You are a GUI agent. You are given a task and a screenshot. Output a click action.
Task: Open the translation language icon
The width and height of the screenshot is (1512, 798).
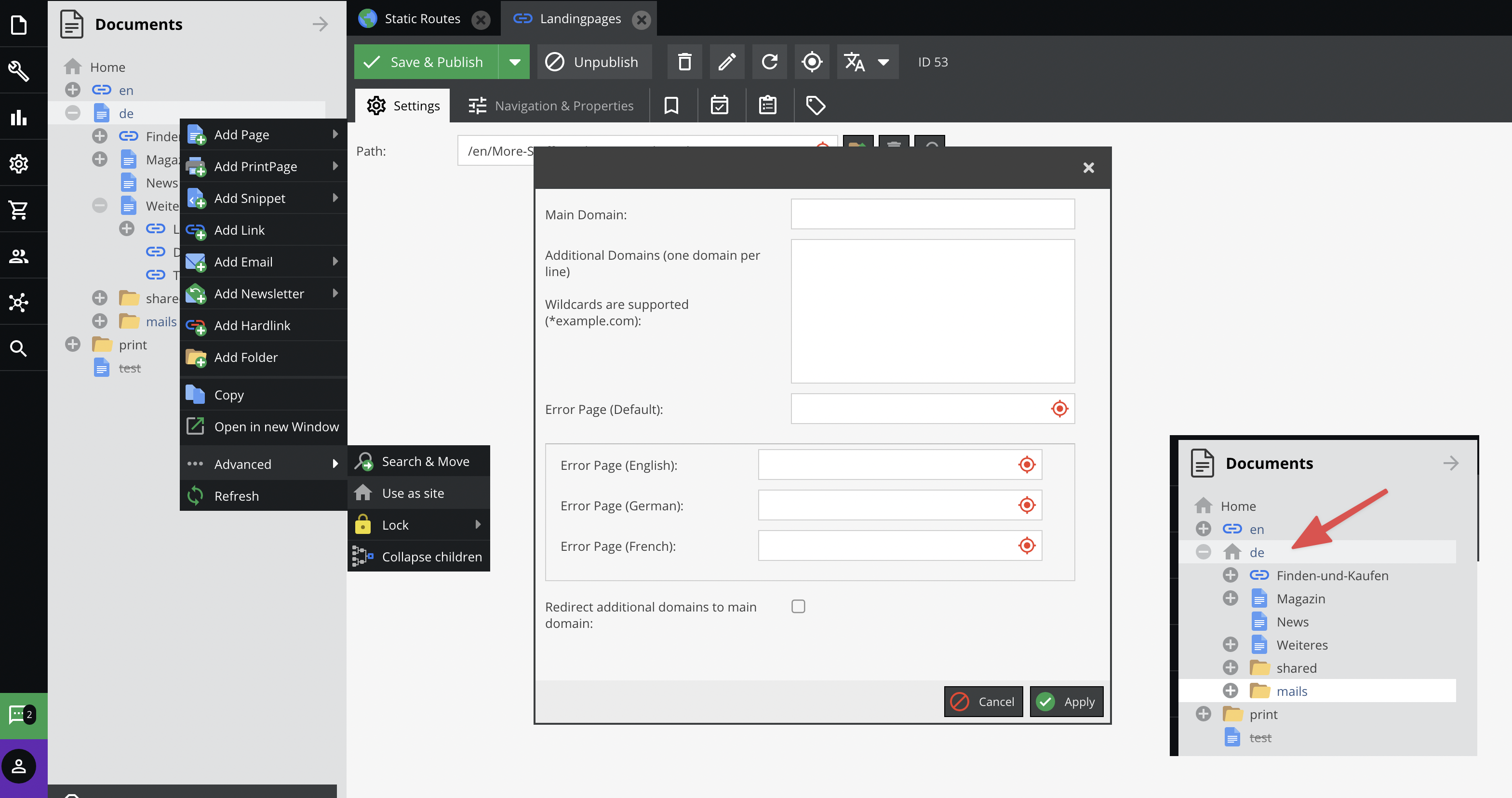[x=855, y=62]
